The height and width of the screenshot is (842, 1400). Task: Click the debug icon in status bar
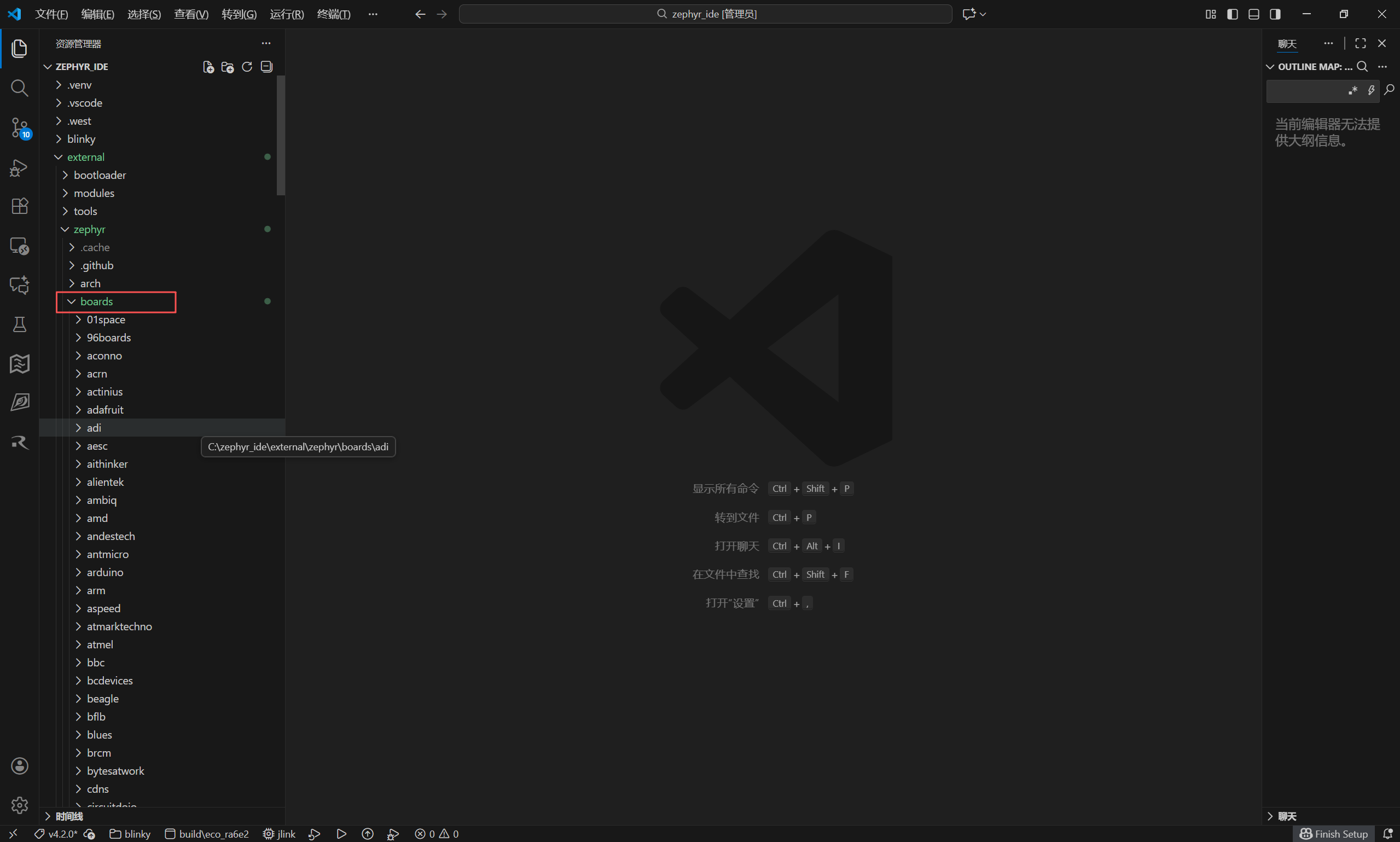click(x=393, y=833)
